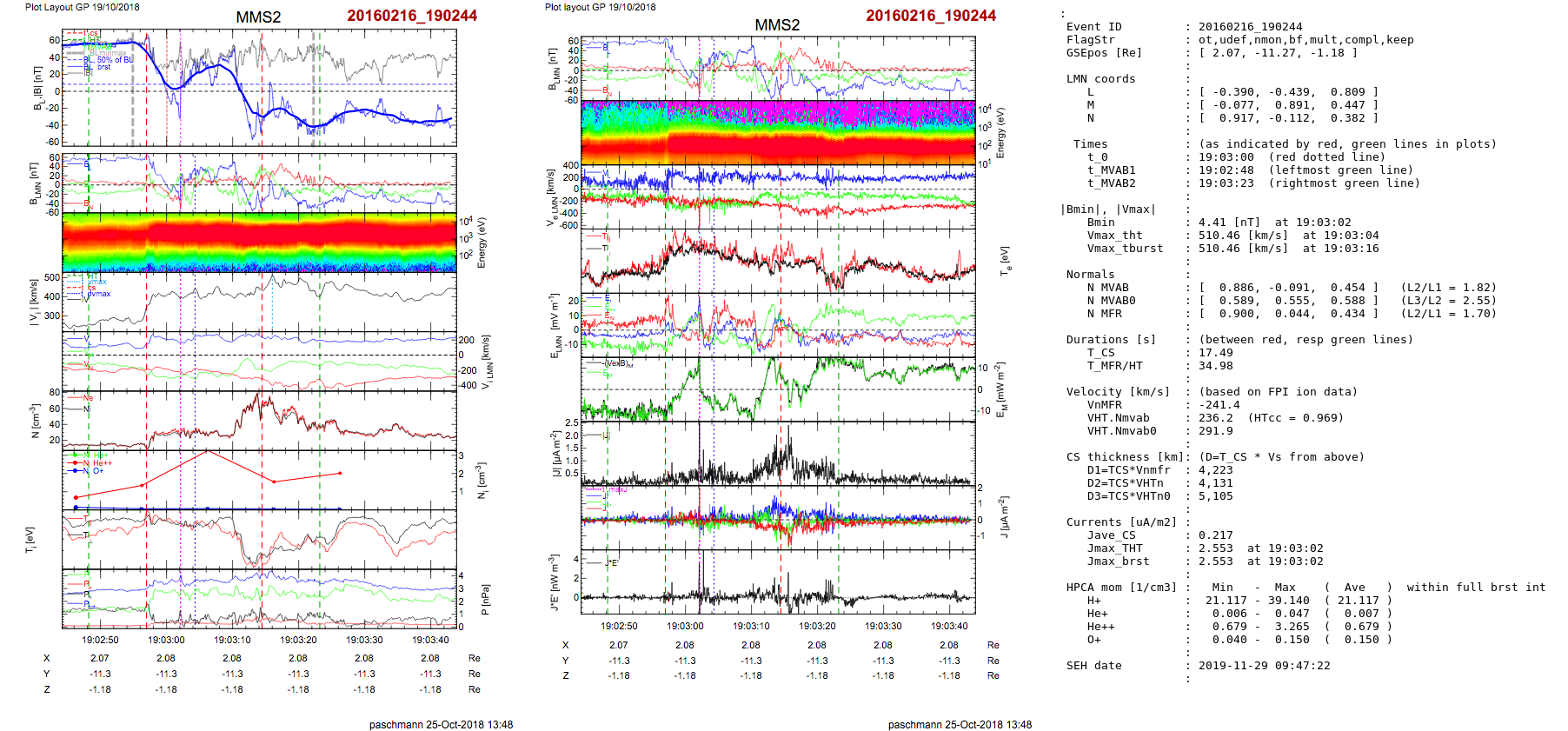Click the Jave_CS current value 0.217
Image resolution: width=1568 pixels, height=731 pixels.
(x=1215, y=535)
